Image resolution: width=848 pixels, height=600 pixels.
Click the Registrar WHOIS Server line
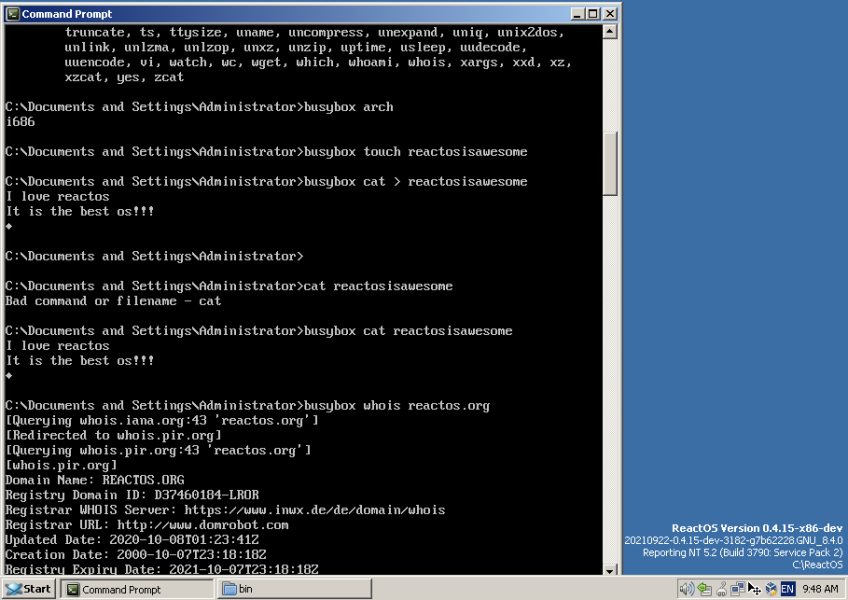coord(226,510)
